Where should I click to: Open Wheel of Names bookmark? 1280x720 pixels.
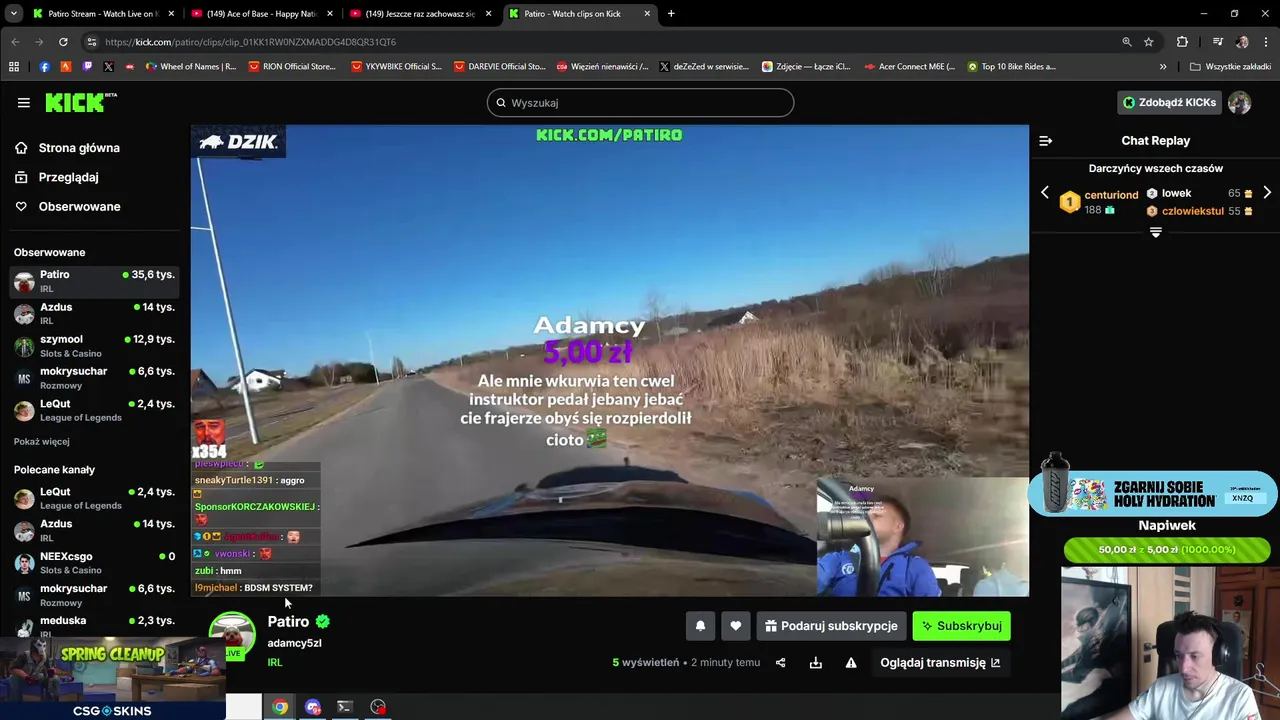pyautogui.click(x=191, y=67)
